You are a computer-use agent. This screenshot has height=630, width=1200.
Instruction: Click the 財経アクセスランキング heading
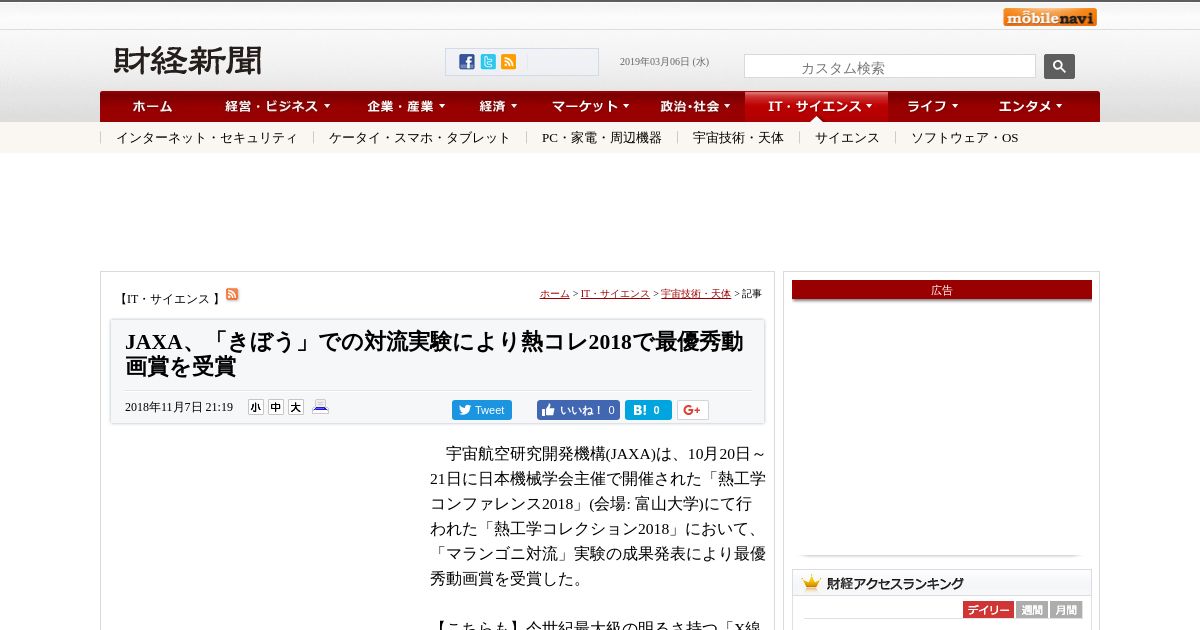(895, 583)
